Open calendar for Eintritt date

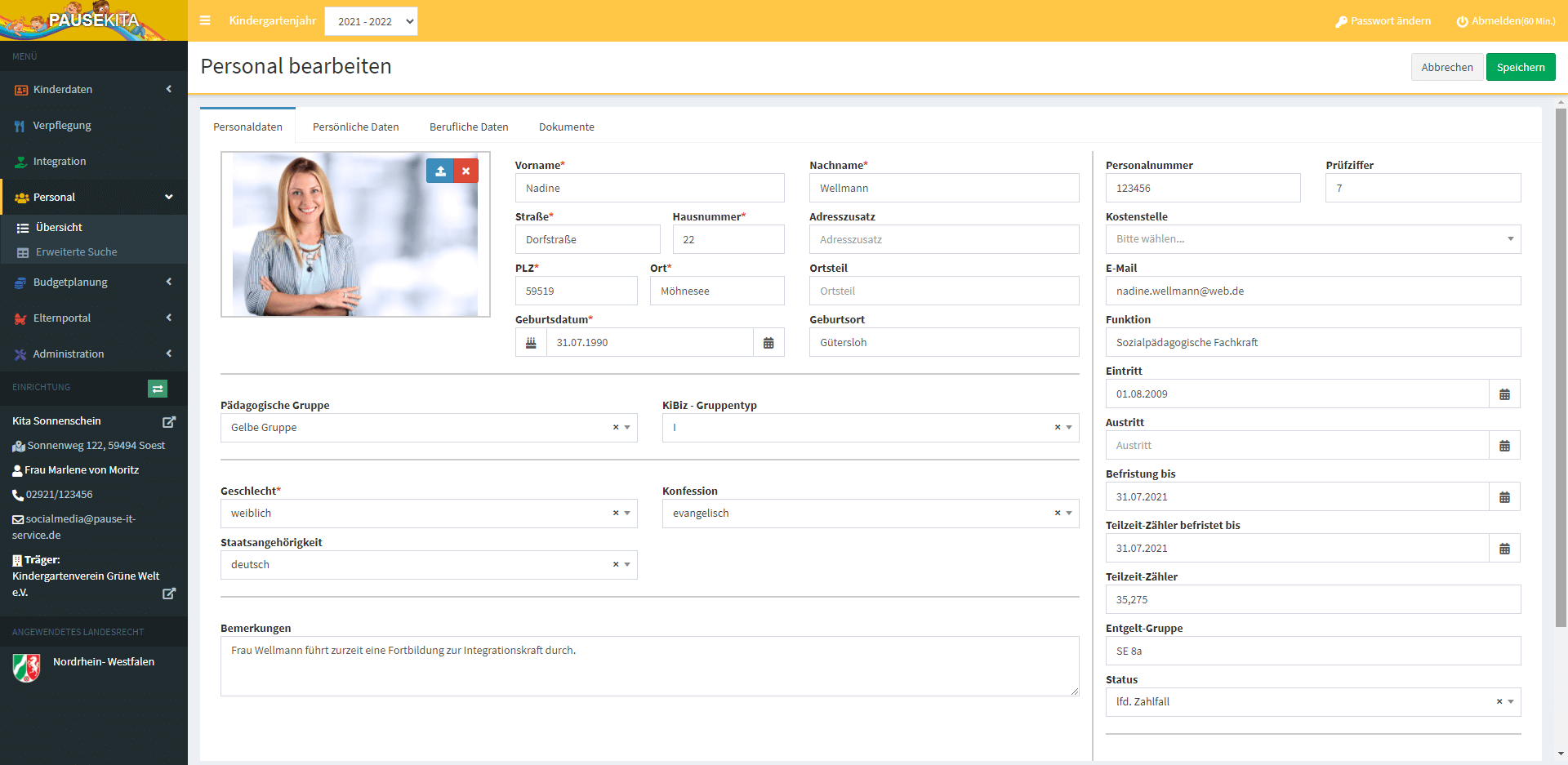[1504, 394]
